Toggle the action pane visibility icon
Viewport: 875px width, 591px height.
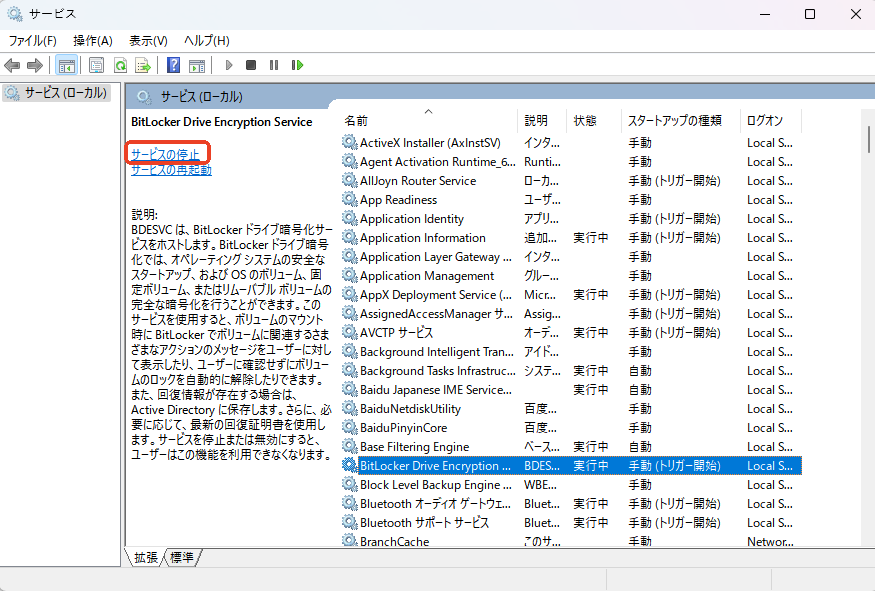pyautogui.click(x=197, y=65)
